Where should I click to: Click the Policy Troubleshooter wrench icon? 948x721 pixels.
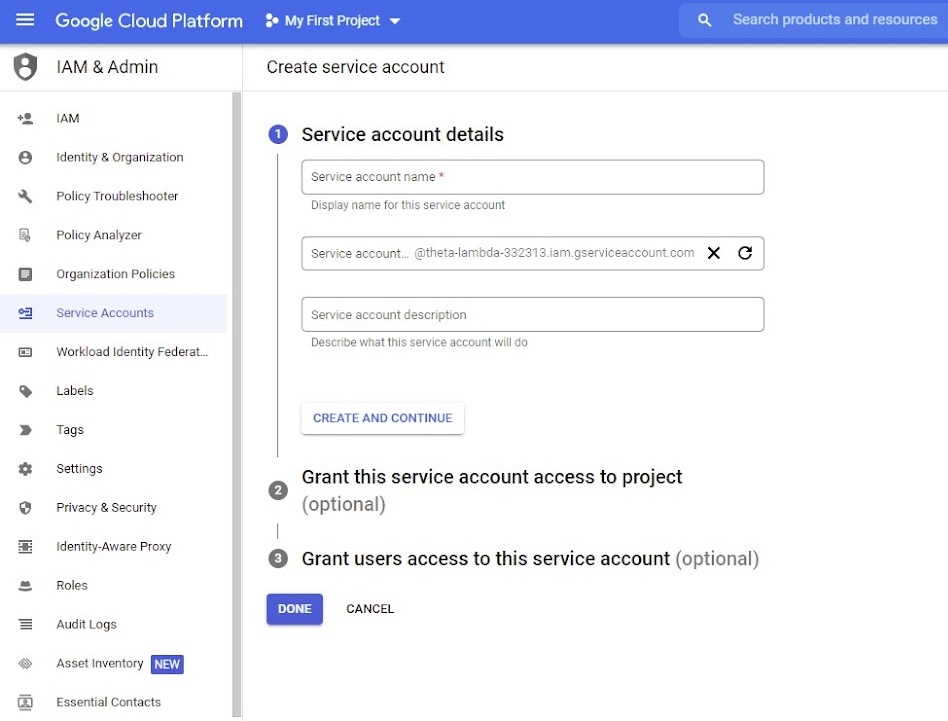click(25, 196)
